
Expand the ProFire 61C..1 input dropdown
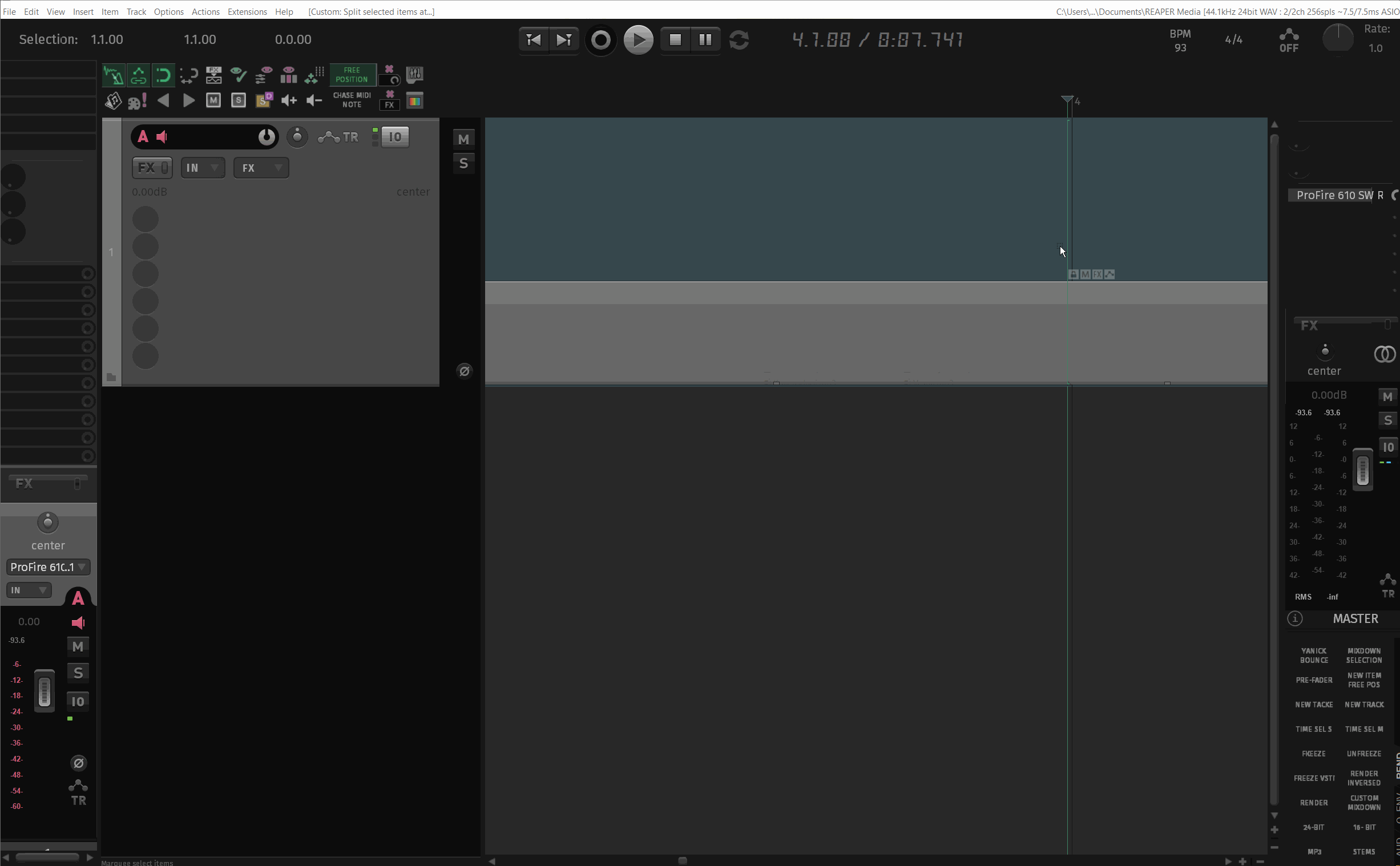point(48,567)
